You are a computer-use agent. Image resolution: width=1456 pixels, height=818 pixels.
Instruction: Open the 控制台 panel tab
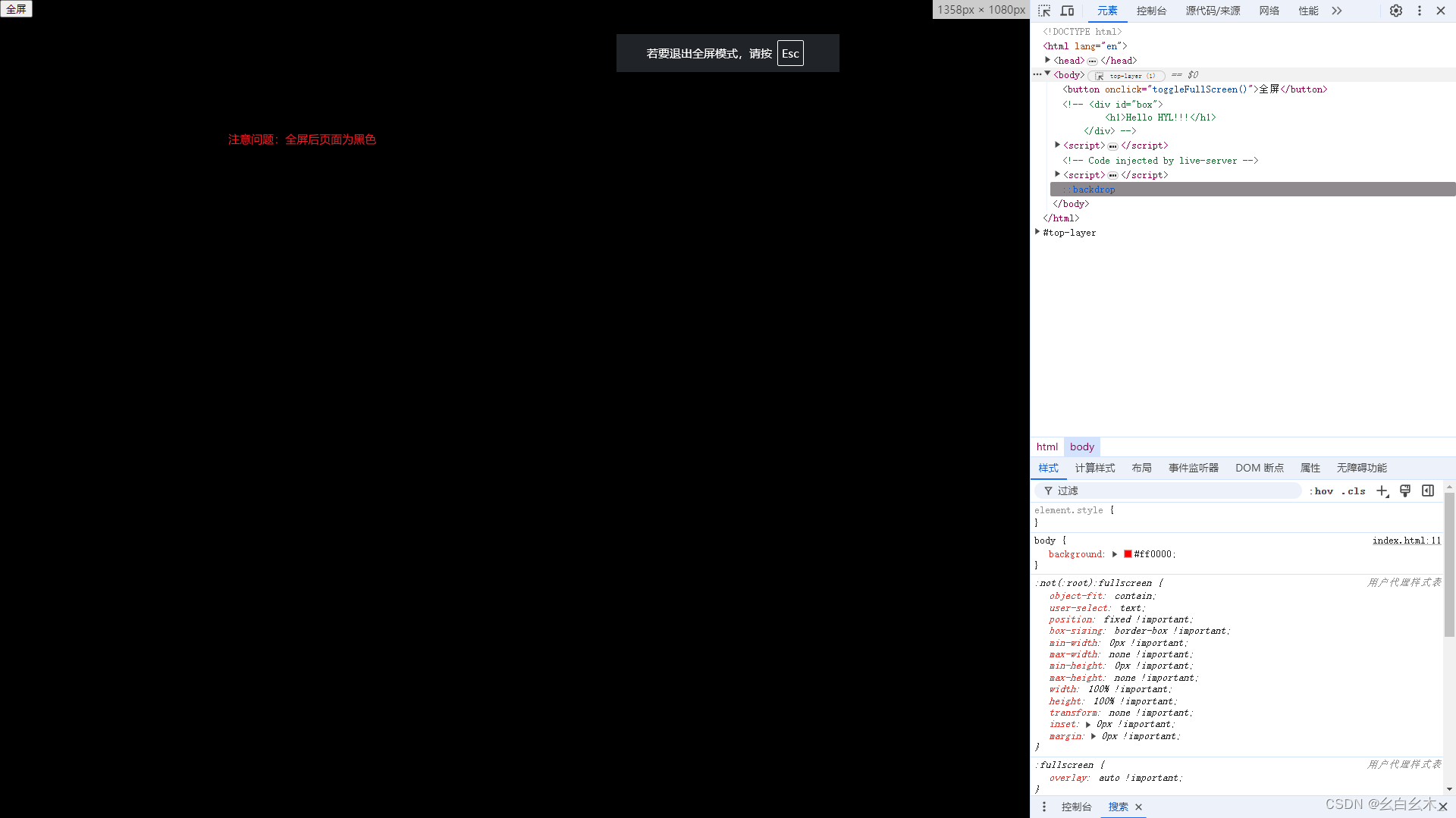click(x=1151, y=11)
